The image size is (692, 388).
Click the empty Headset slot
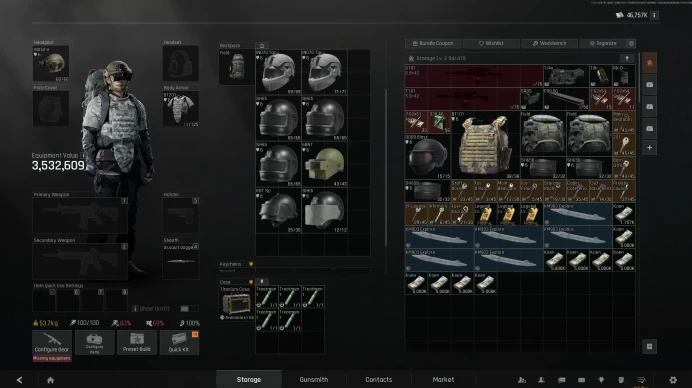(181, 64)
